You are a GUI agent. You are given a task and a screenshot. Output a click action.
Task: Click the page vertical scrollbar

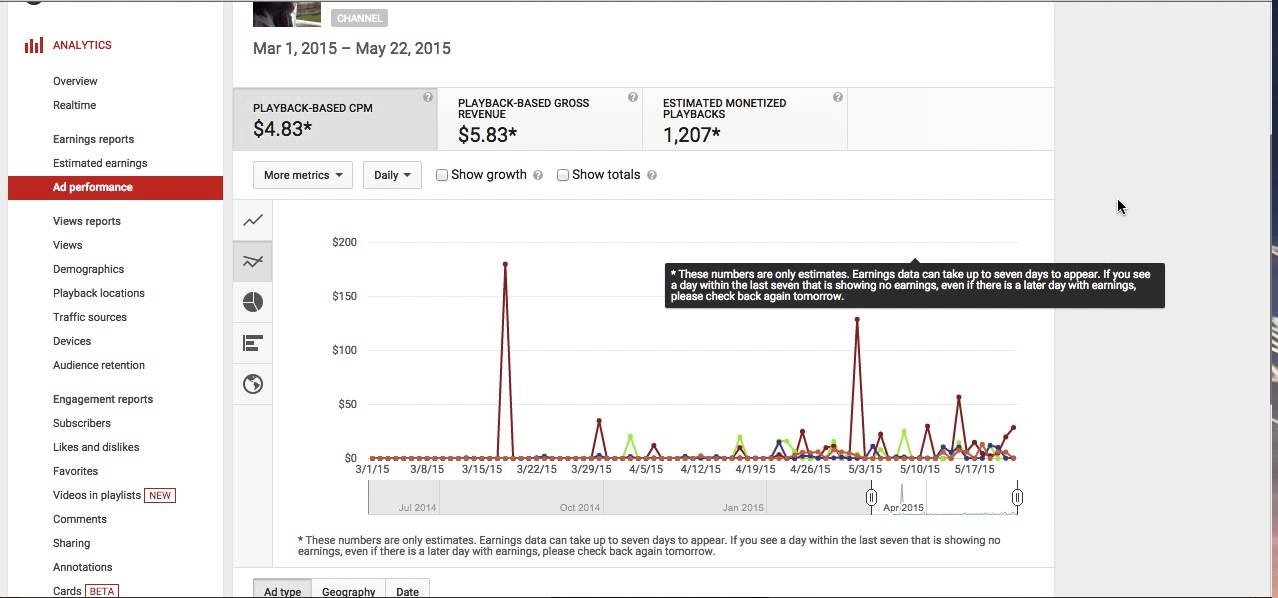(1271, 270)
